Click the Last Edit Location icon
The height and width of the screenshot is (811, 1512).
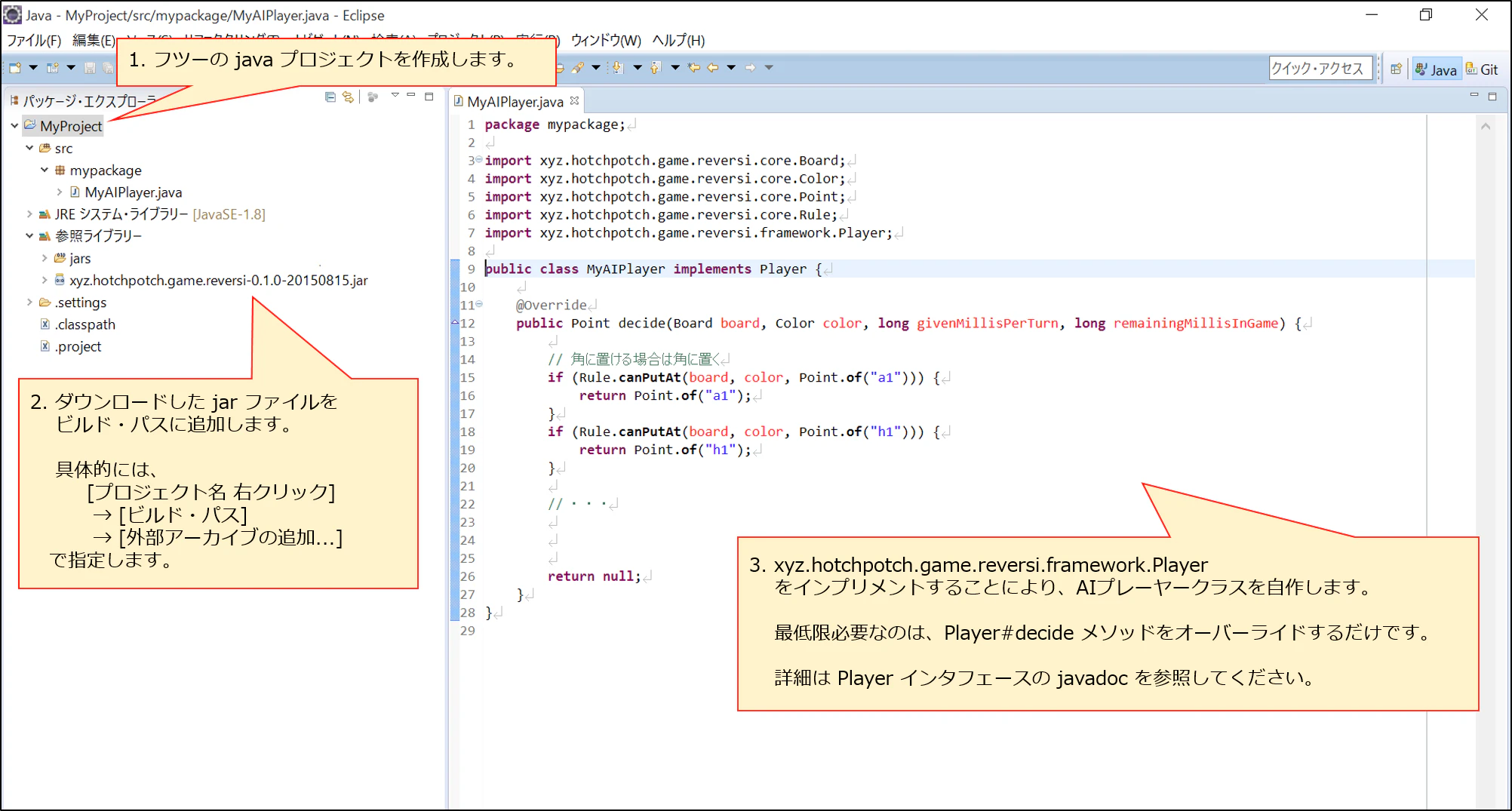tap(694, 68)
